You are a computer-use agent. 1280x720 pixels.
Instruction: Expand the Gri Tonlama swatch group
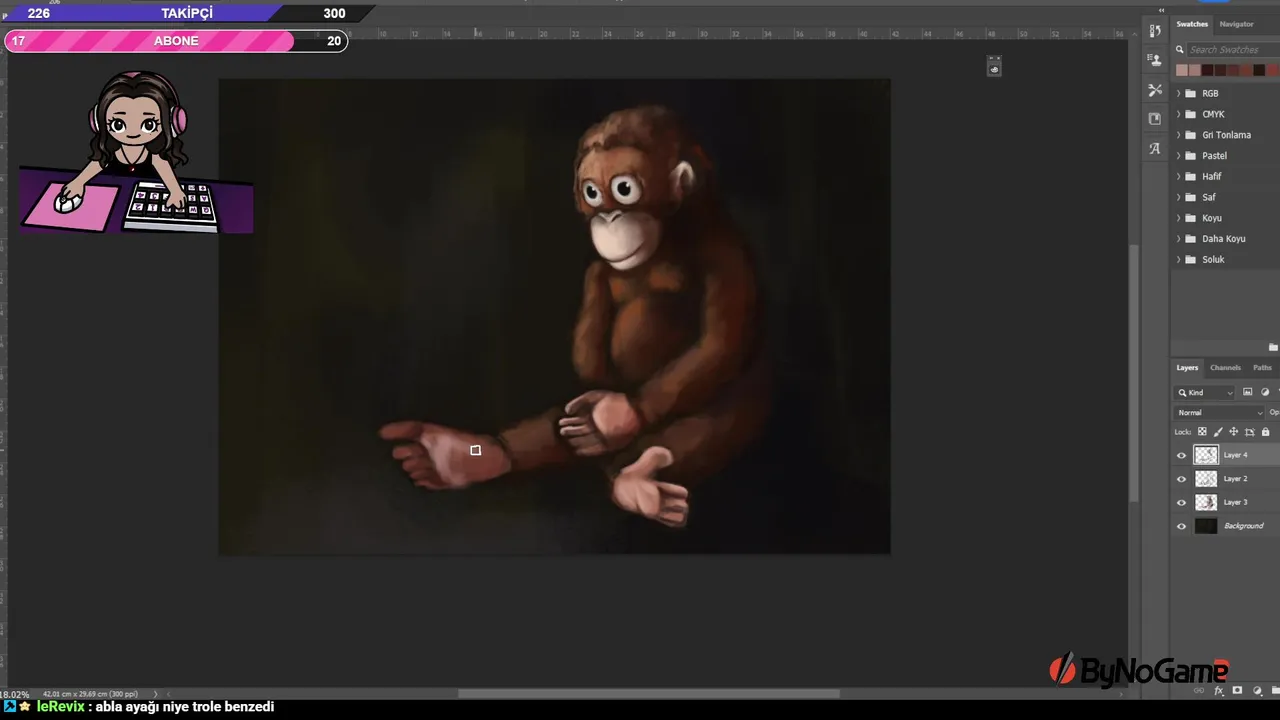(x=1178, y=135)
